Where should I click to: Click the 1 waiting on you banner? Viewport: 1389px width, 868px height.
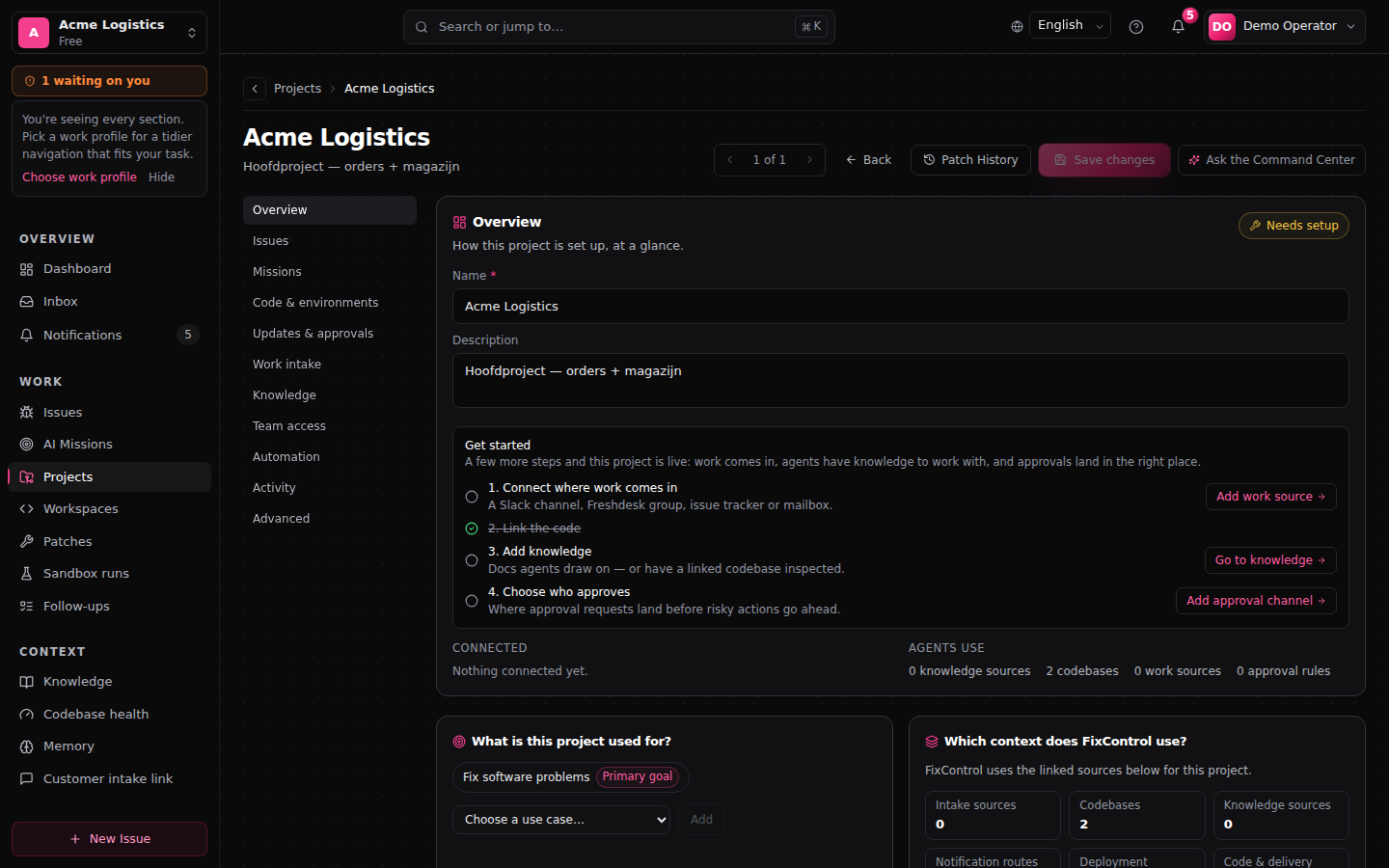pos(109,81)
